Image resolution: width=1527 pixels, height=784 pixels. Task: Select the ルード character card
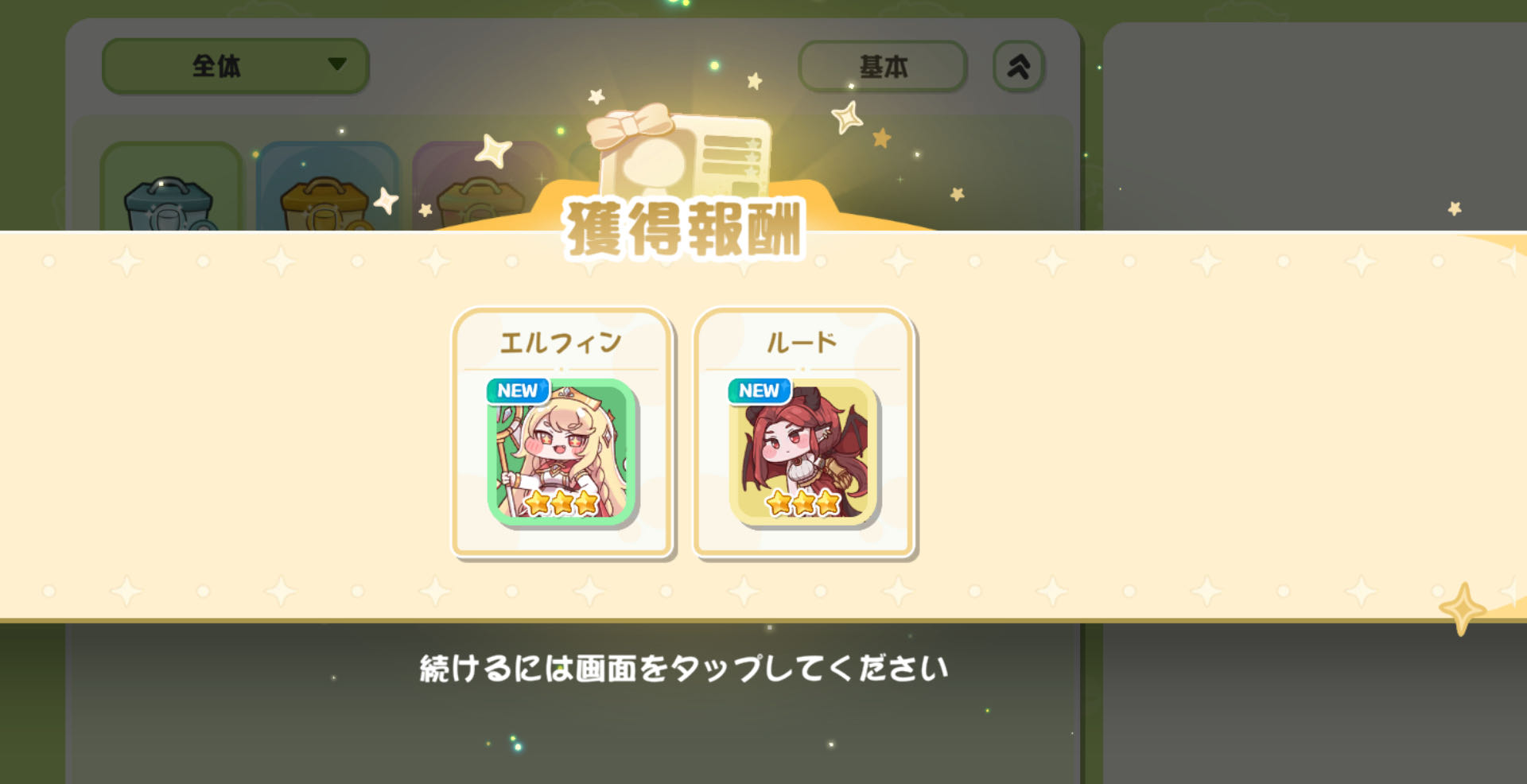[804, 433]
